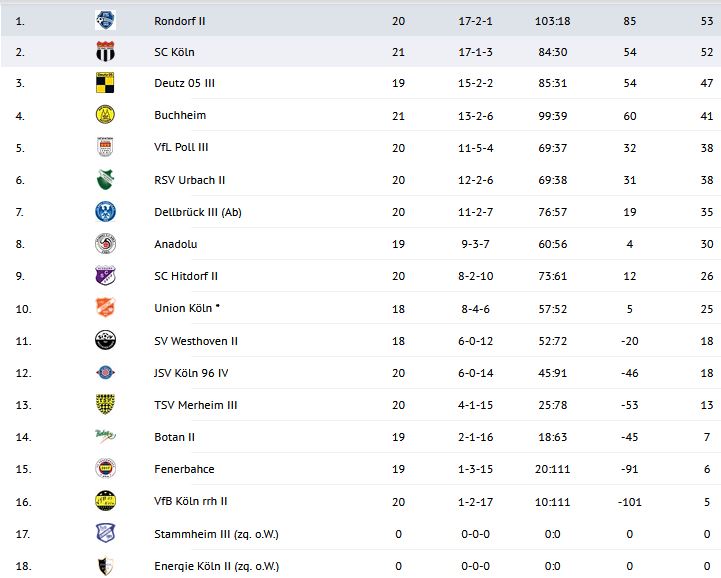Click the SC Hitdorf II purple crest
The width and height of the screenshot is (721, 578).
point(105,276)
